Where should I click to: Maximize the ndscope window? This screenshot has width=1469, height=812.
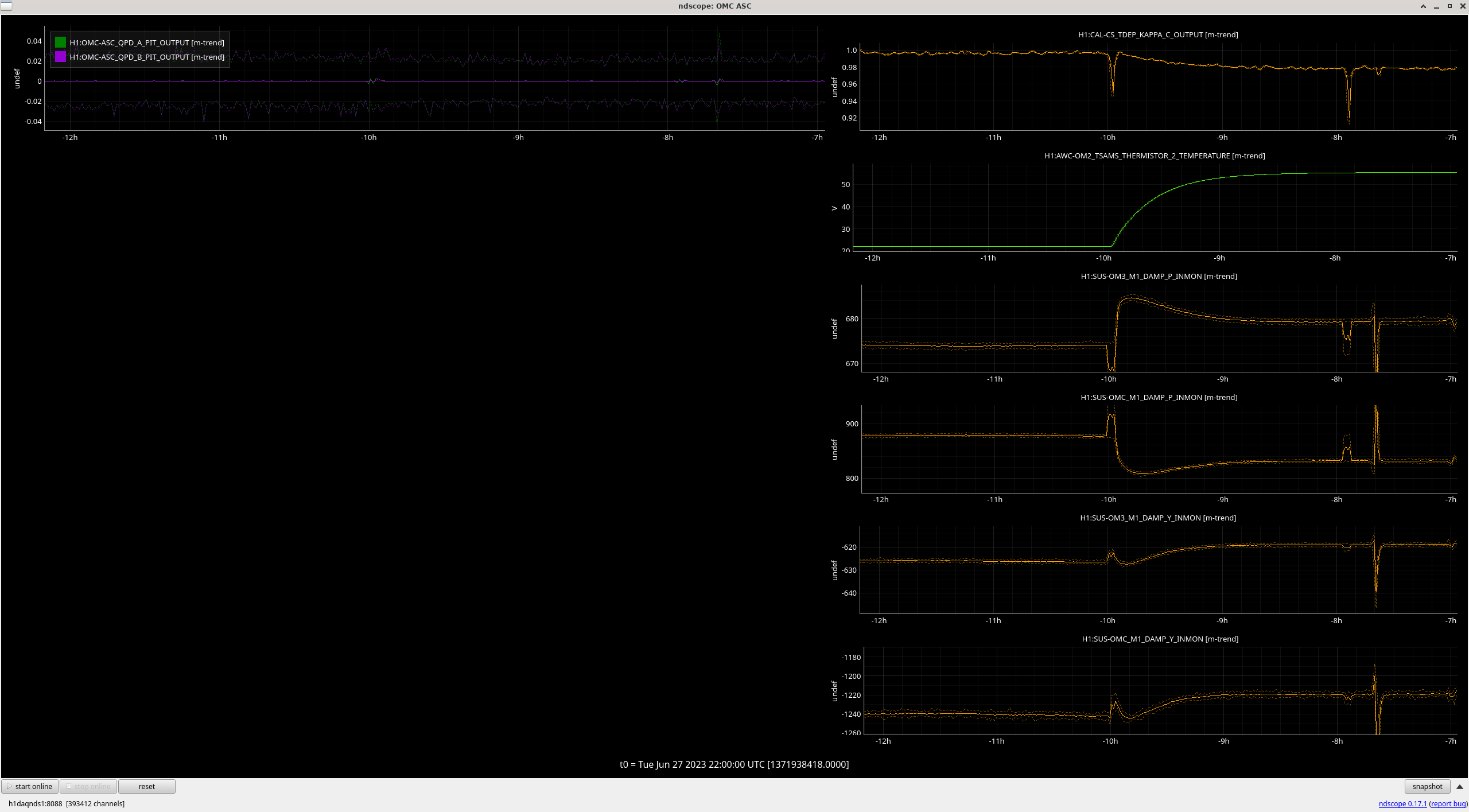click(1449, 6)
